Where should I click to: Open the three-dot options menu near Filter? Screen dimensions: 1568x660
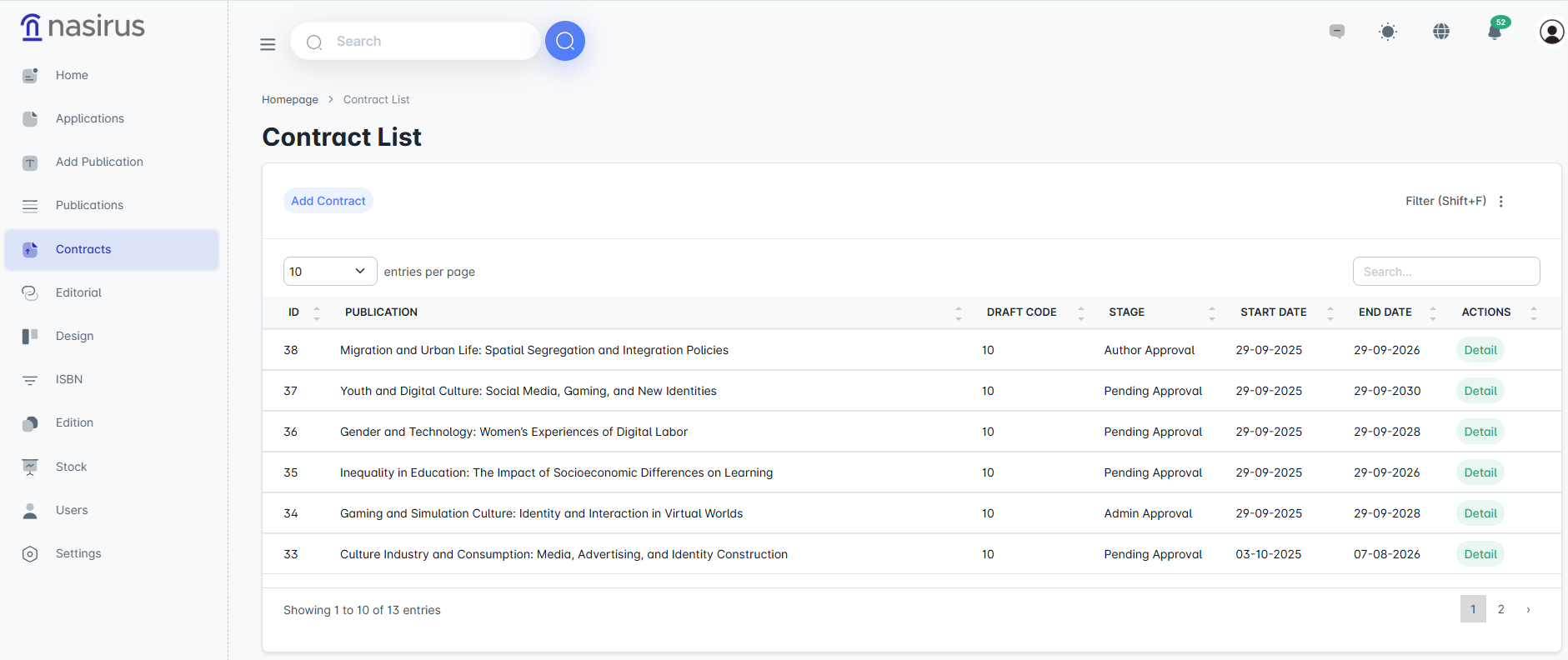1500,201
